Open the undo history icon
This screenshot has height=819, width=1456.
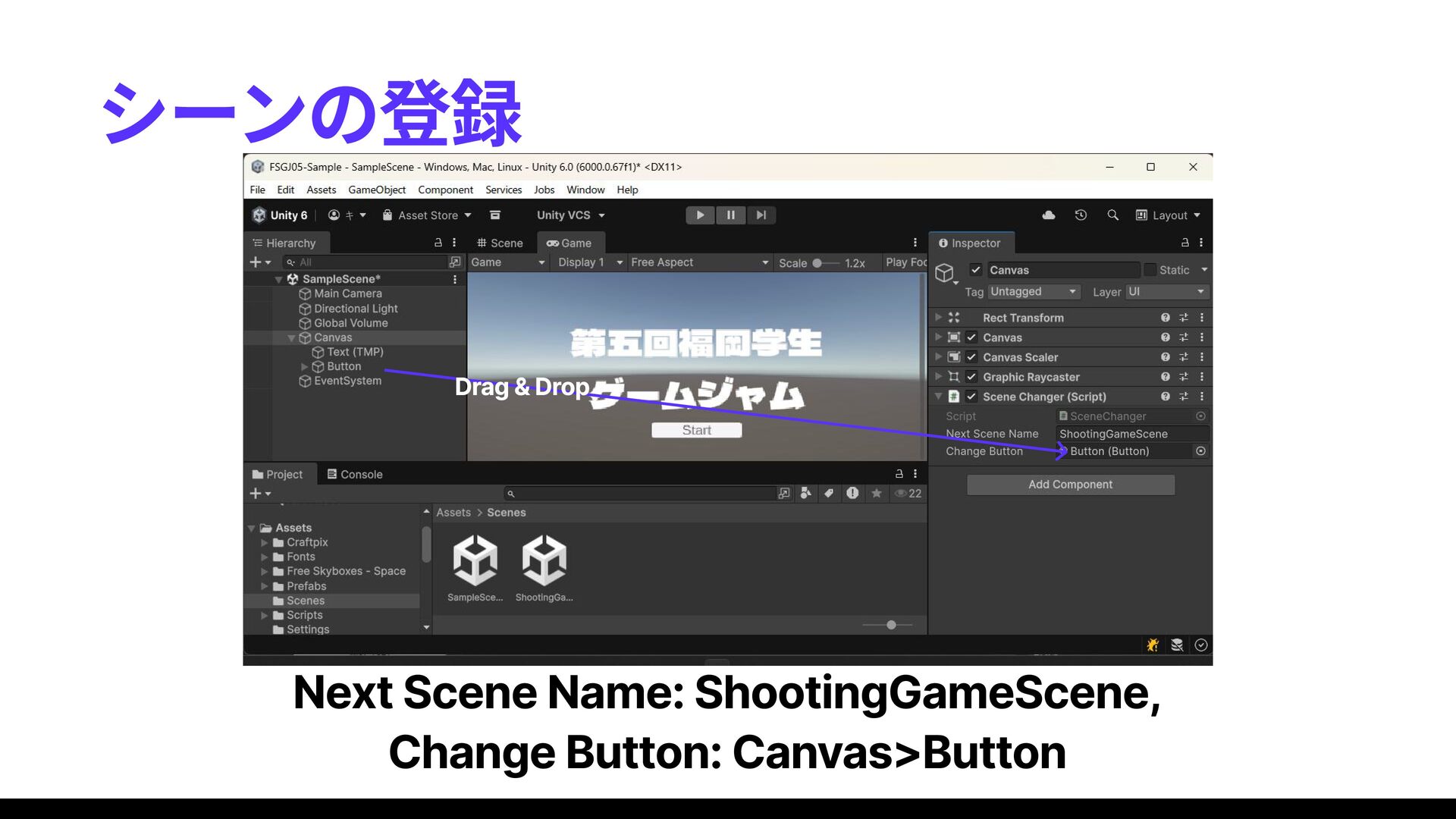1081,215
